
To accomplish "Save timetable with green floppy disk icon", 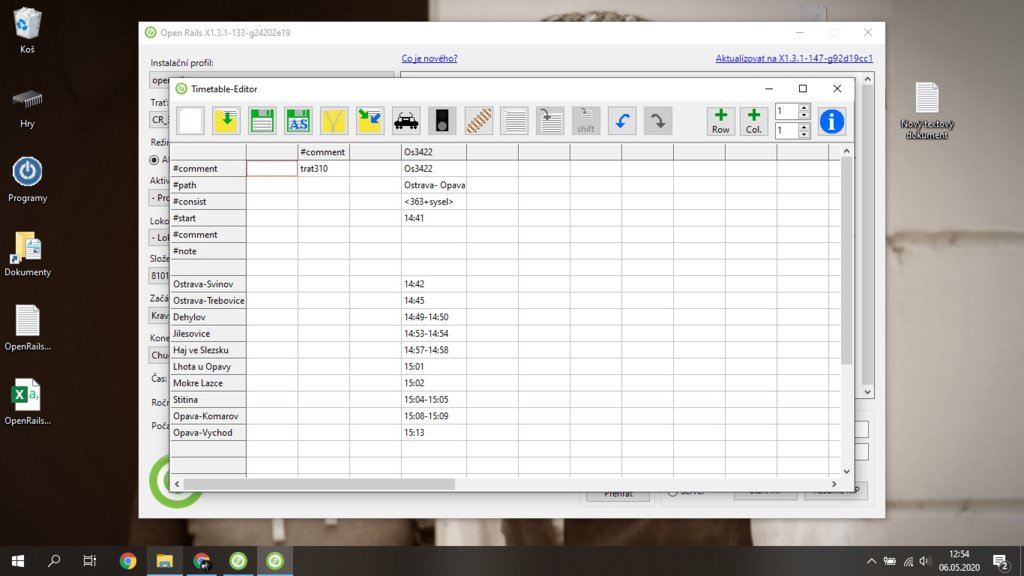I will [x=263, y=121].
